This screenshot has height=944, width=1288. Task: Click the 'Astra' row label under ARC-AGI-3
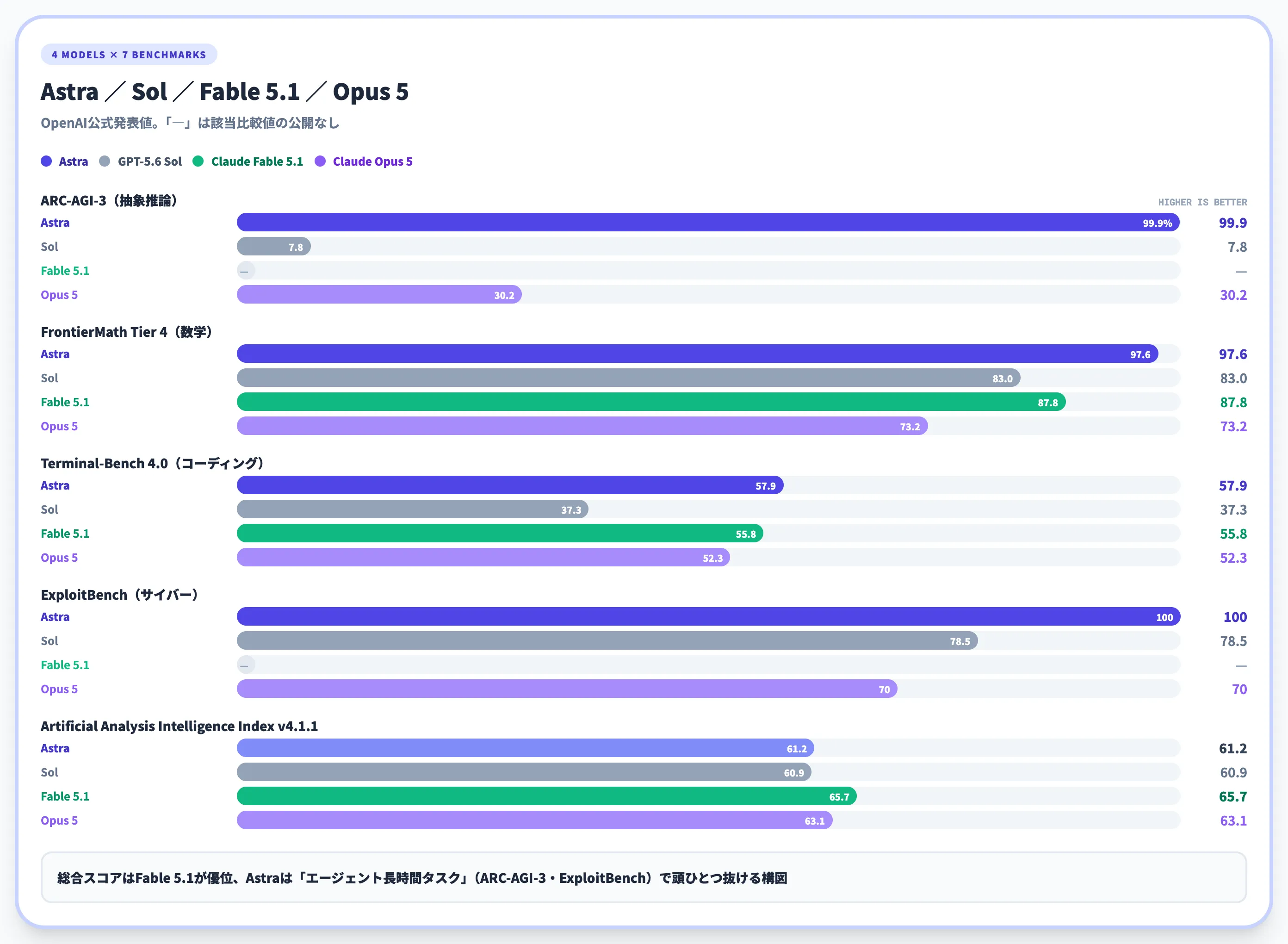point(55,223)
